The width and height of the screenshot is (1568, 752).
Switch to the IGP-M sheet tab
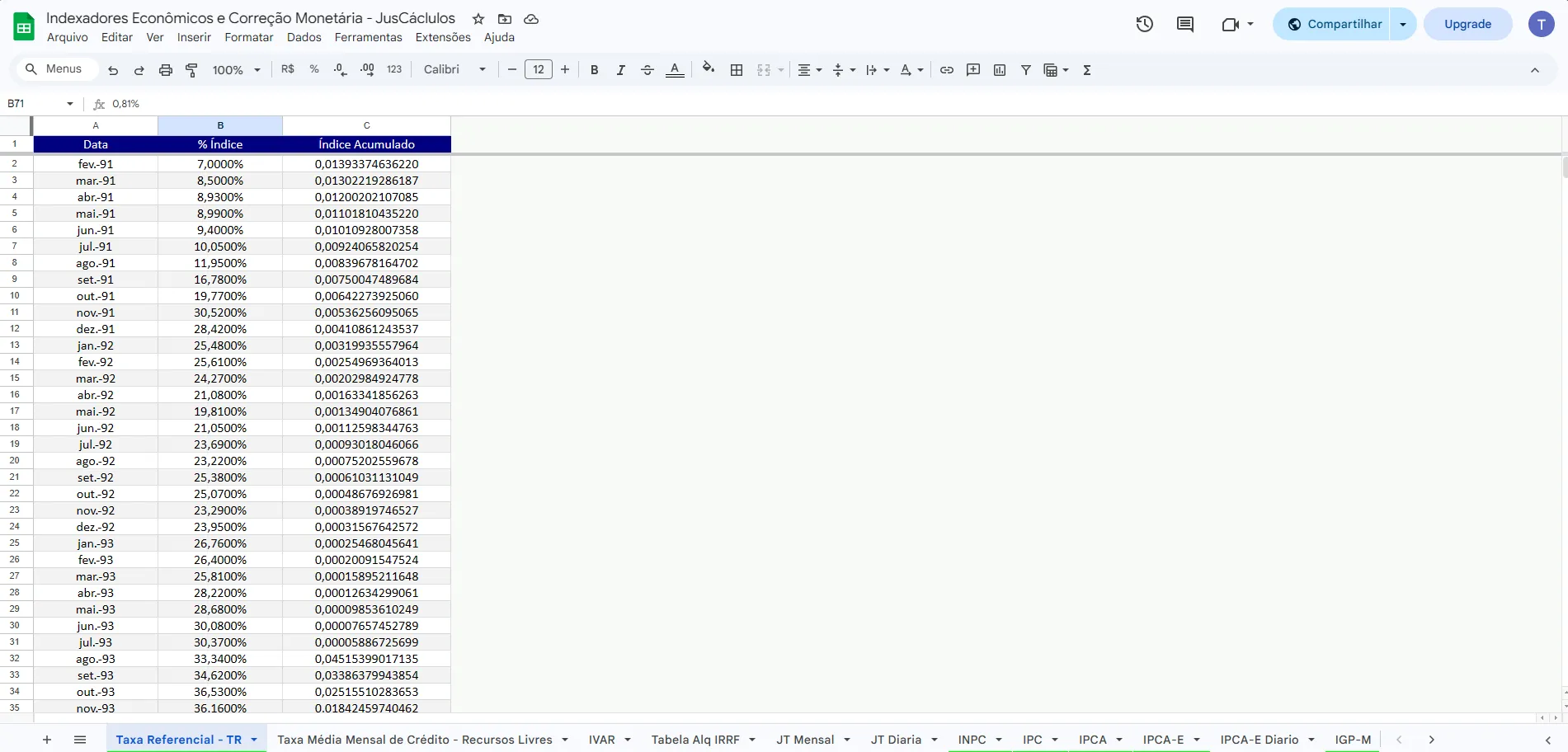click(x=1353, y=740)
